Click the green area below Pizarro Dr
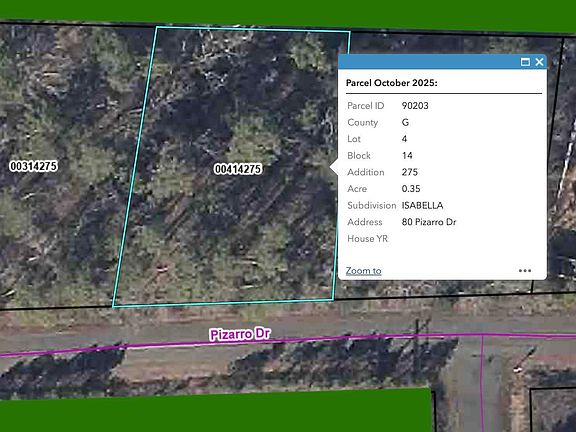 pos(217,411)
